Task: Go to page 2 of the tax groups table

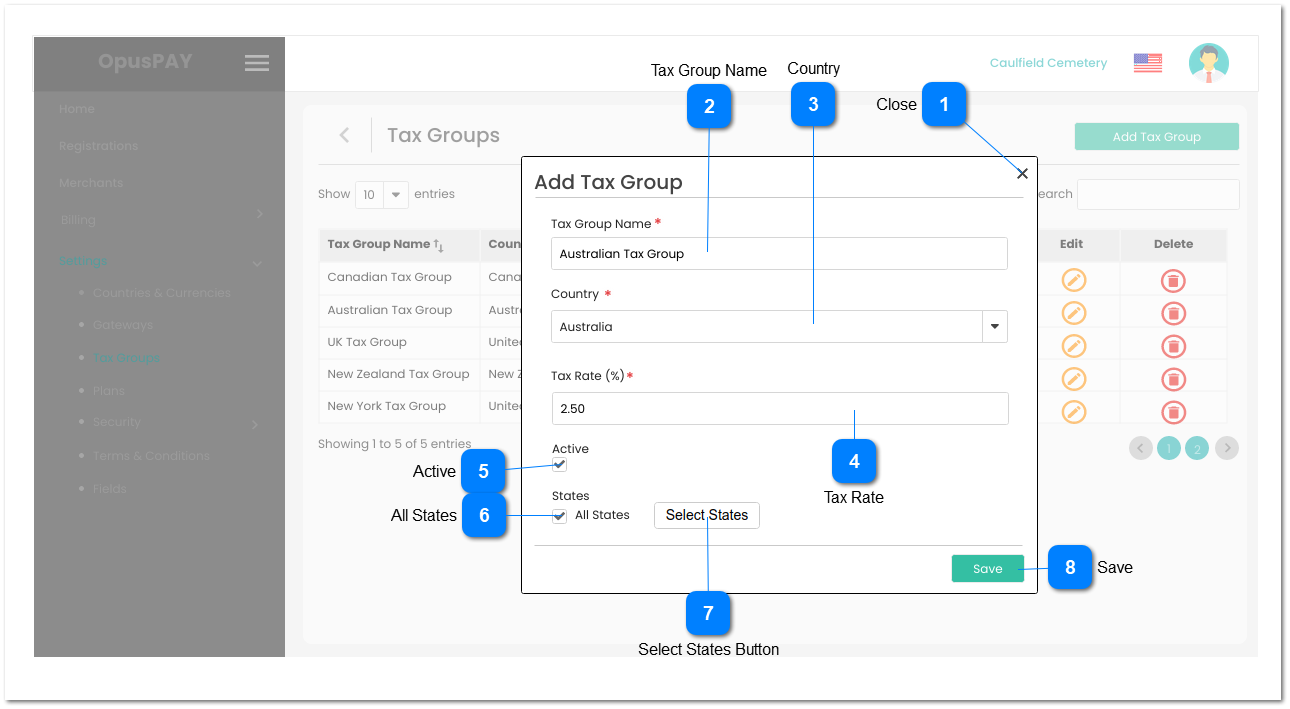Action: [1197, 448]
